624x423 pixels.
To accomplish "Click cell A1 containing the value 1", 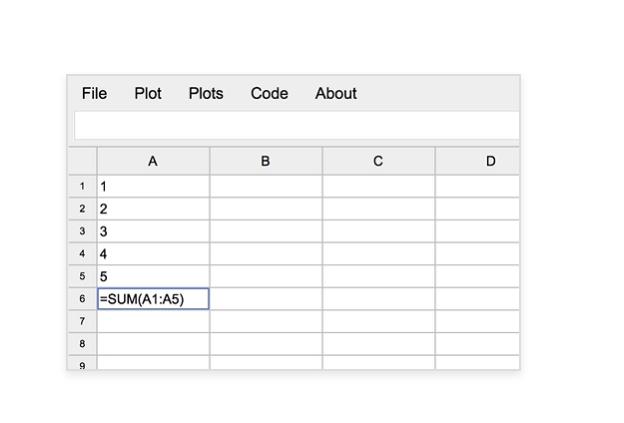I will coord(153,186).
